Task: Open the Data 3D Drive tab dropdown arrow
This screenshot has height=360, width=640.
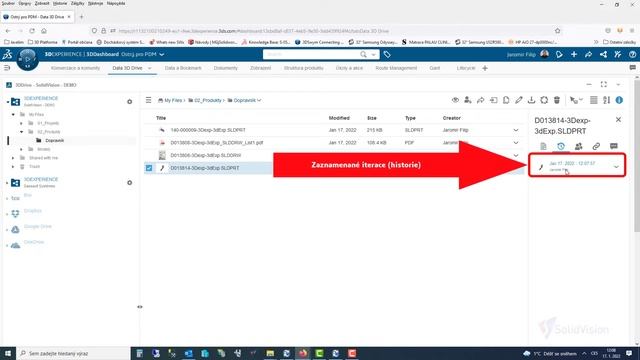Action: coord(149,68)
